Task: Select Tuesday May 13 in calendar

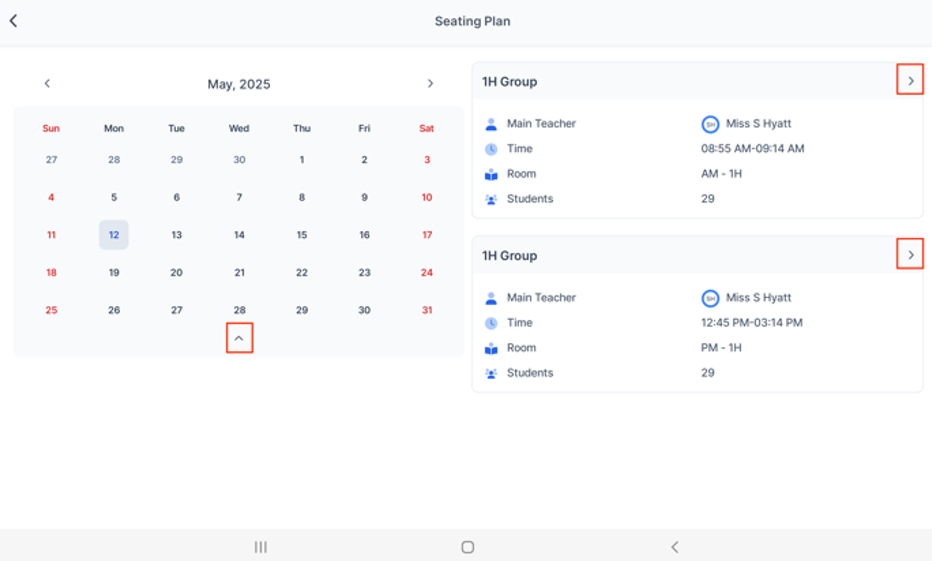Action: point(176,235)
